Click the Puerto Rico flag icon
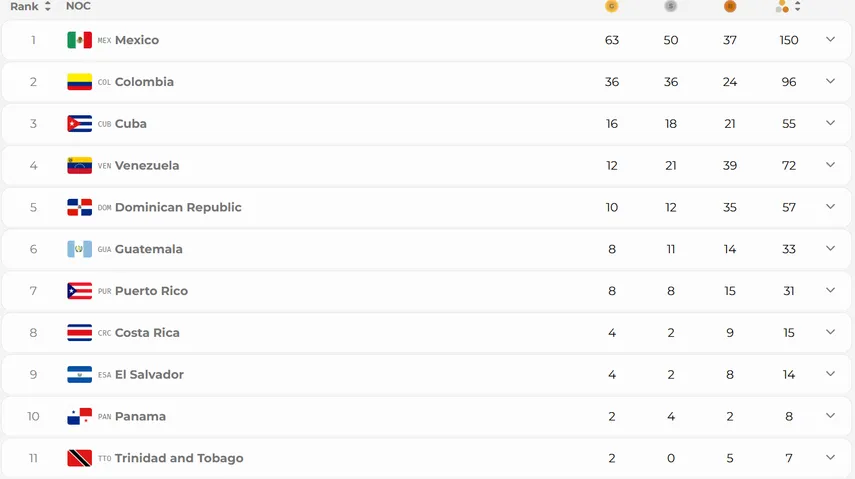Screen dimensions: 855x479 point(80,291)
